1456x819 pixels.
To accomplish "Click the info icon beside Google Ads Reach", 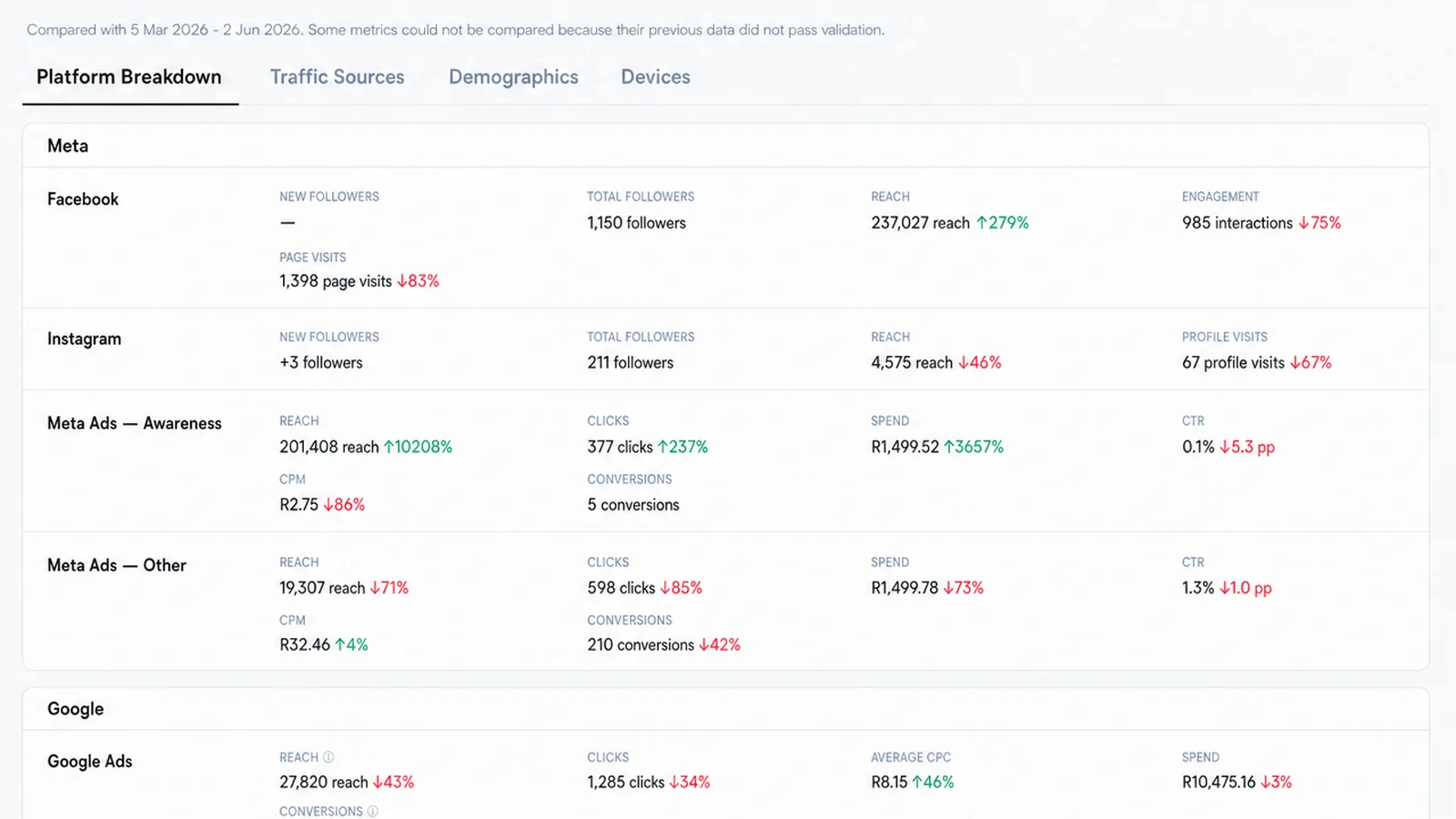I will pyautogui.click(x=329, y=757).
